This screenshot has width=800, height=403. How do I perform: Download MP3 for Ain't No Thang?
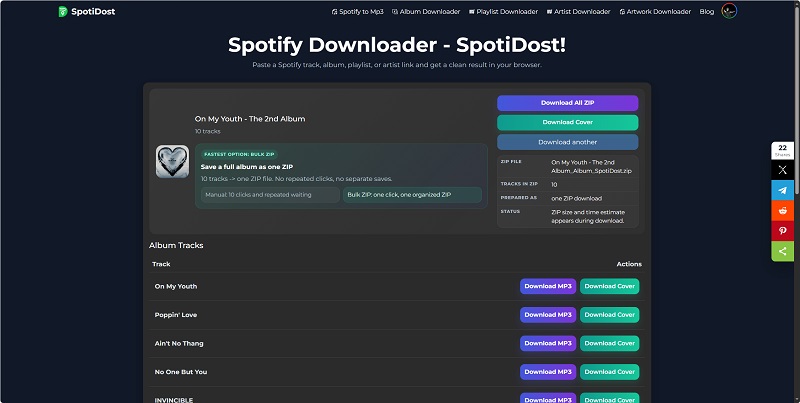548,343
